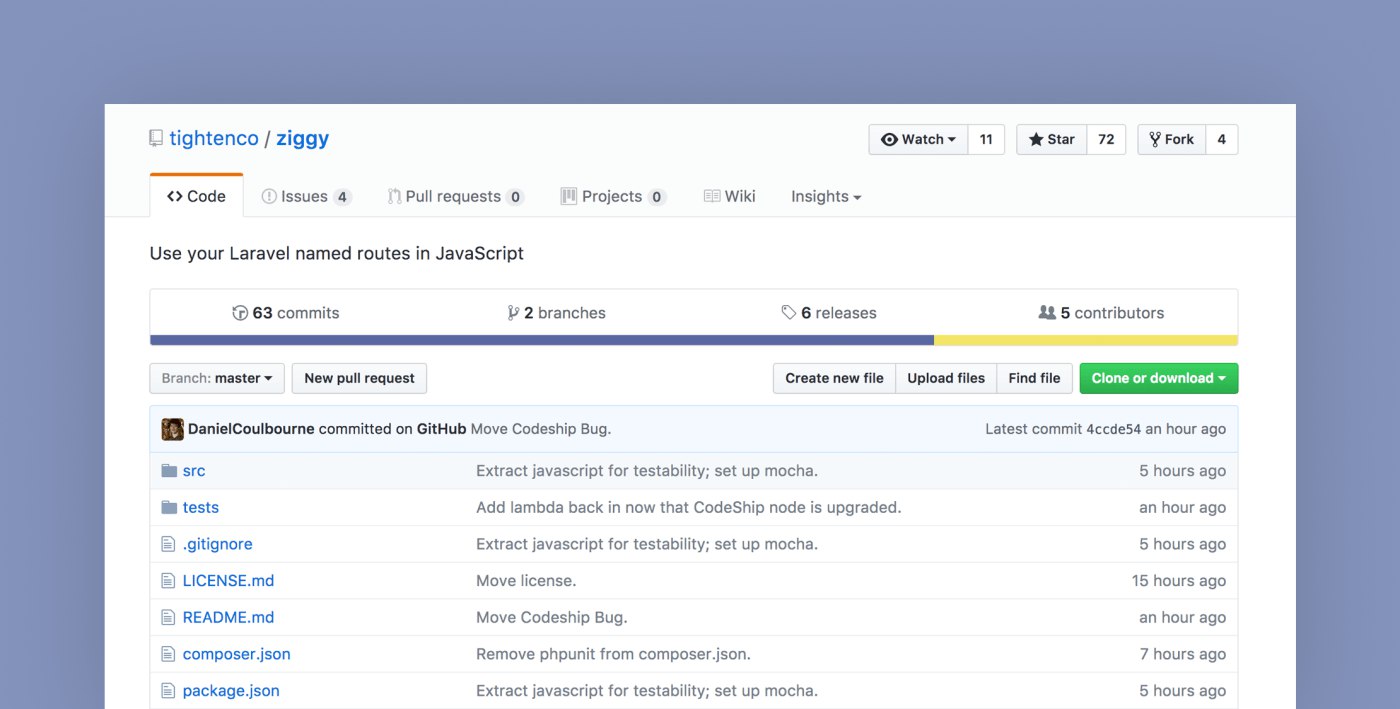1400x709 pixels.
Task: Click the forks count 4
Action: click(1221, 140)
